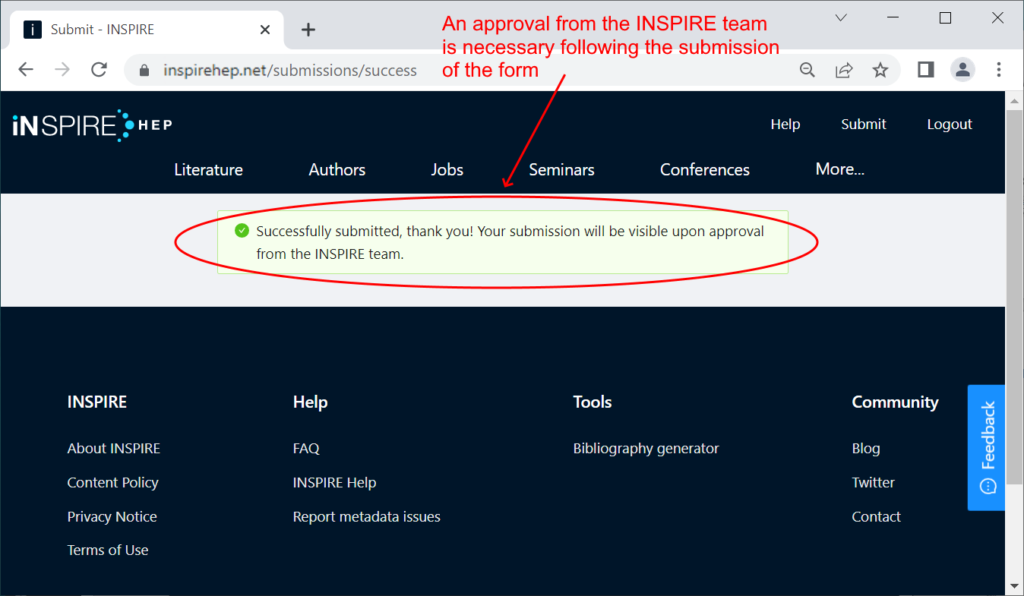Click the INSPIRE HEP logo
Screen dimensions: 1024x596
click(x=92, y=125)
